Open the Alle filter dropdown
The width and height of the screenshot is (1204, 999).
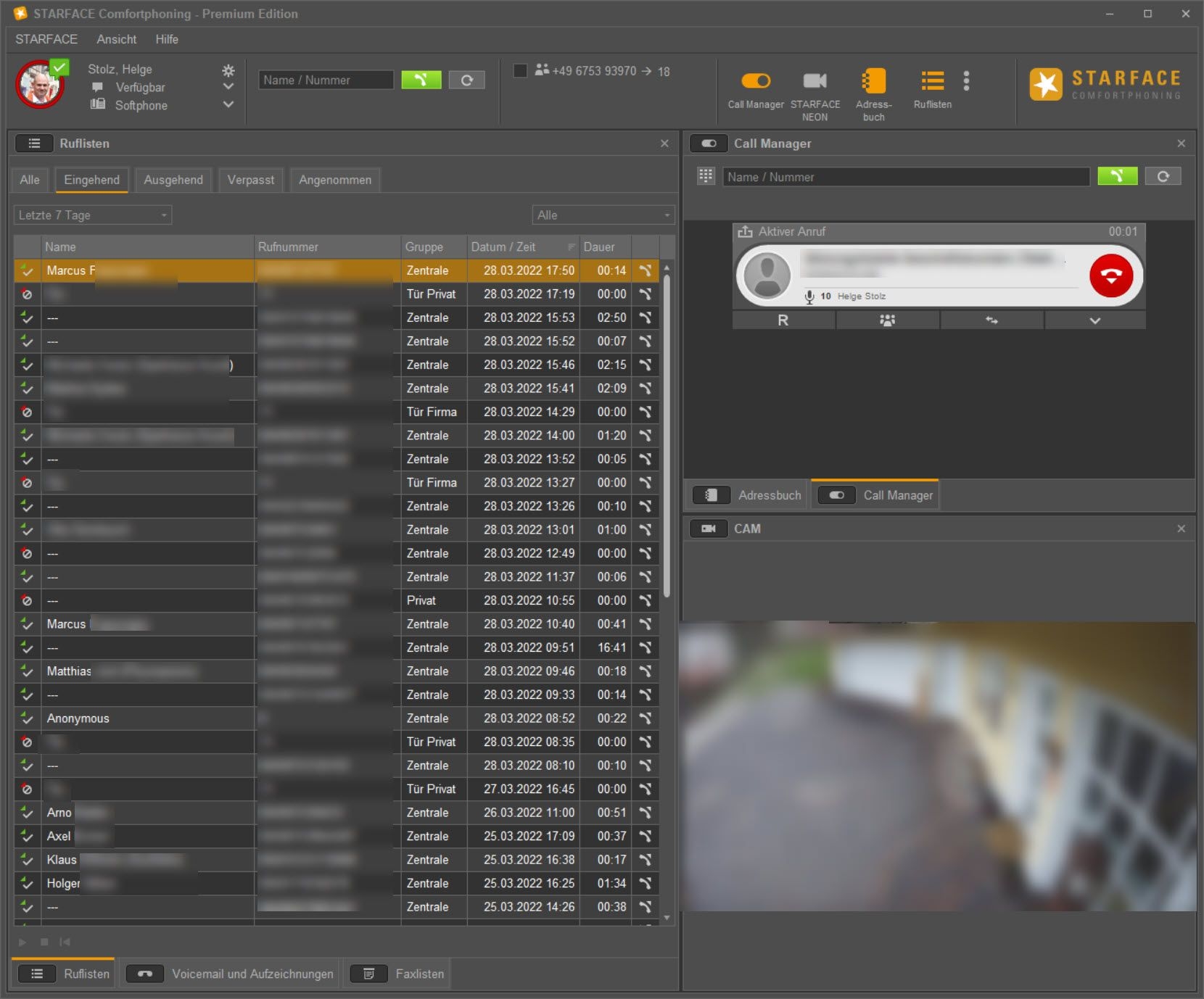tap(603, 215)
